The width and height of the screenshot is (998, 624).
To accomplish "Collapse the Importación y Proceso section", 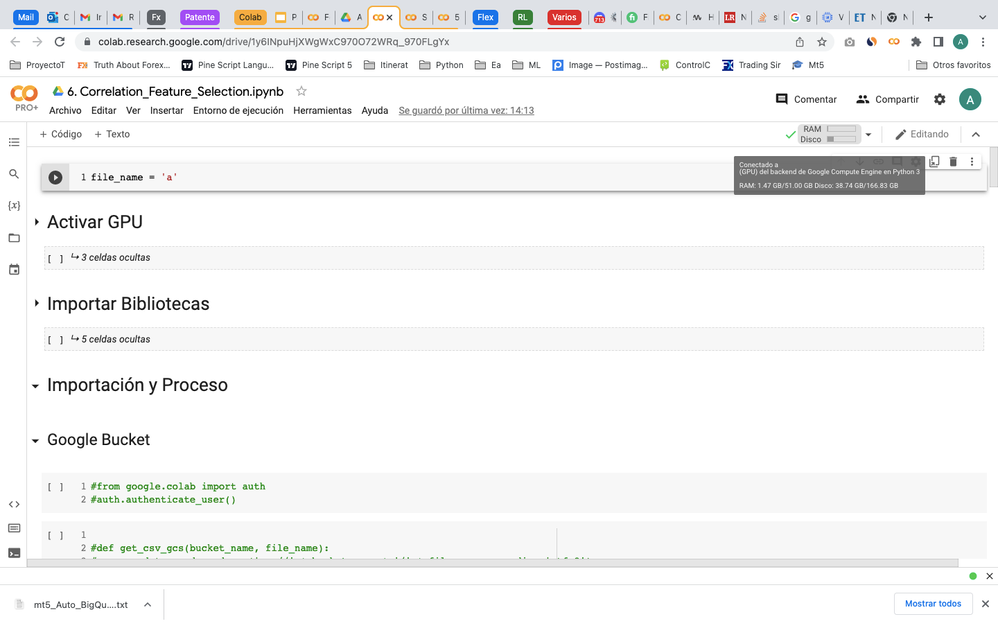I will 36,386.
